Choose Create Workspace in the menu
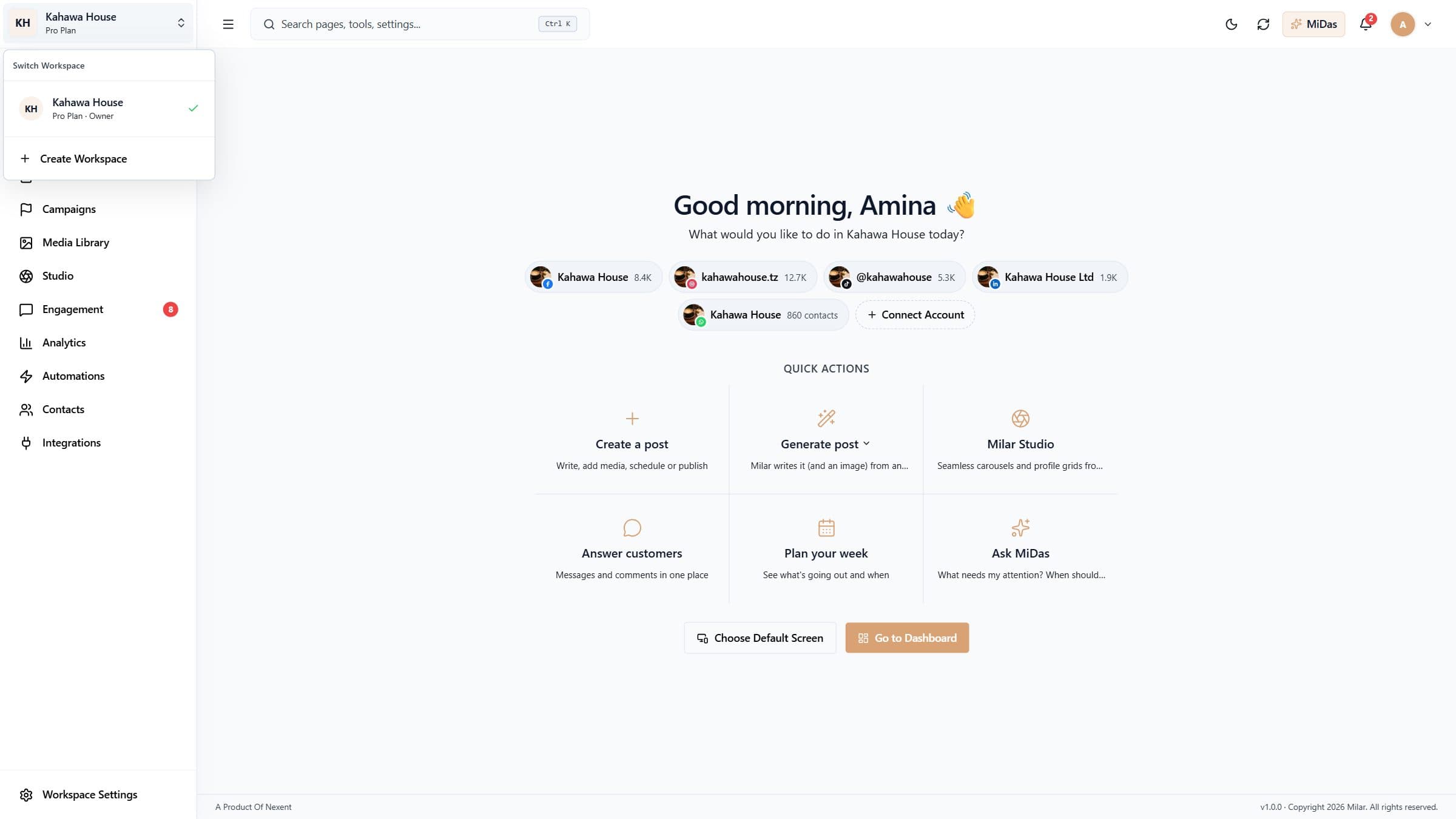The width and height of the screenshot is (1456, 819). tap(109, 158)
